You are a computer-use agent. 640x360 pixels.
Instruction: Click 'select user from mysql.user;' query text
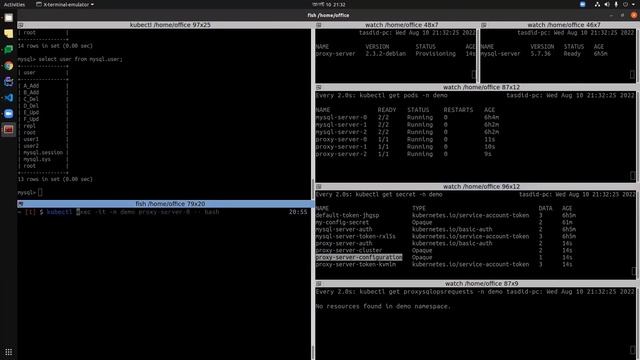(80, 59)
